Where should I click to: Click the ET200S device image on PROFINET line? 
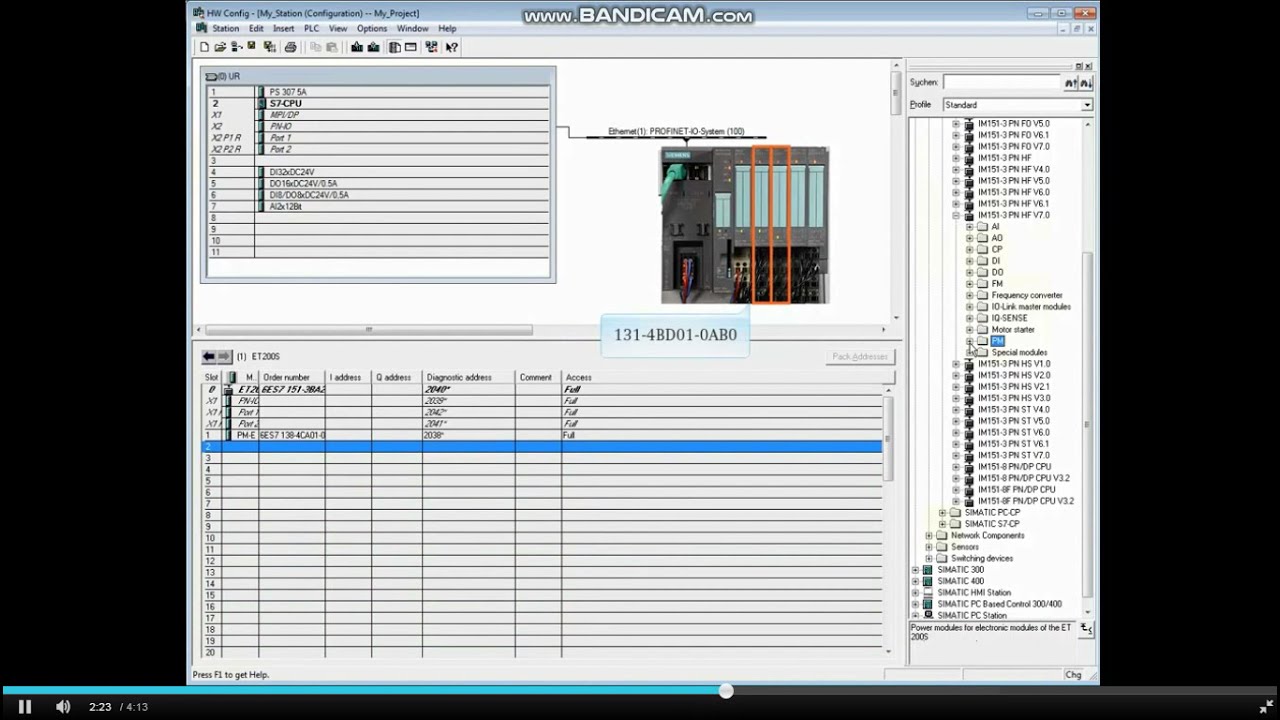pyautogui.click(x=745, y=225)
